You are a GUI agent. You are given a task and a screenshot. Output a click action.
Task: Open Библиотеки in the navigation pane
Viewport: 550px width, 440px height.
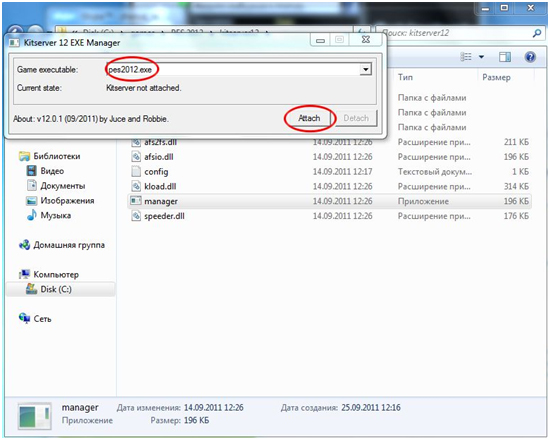point(57,156)
